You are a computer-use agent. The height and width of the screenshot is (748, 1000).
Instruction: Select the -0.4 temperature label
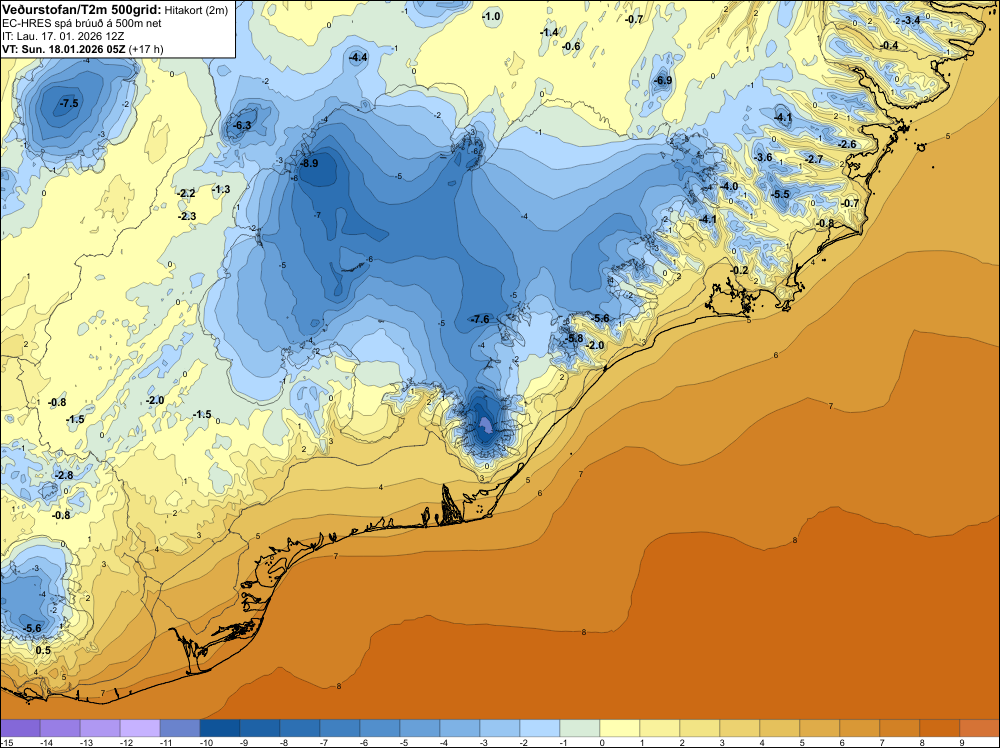click(889, 45)
